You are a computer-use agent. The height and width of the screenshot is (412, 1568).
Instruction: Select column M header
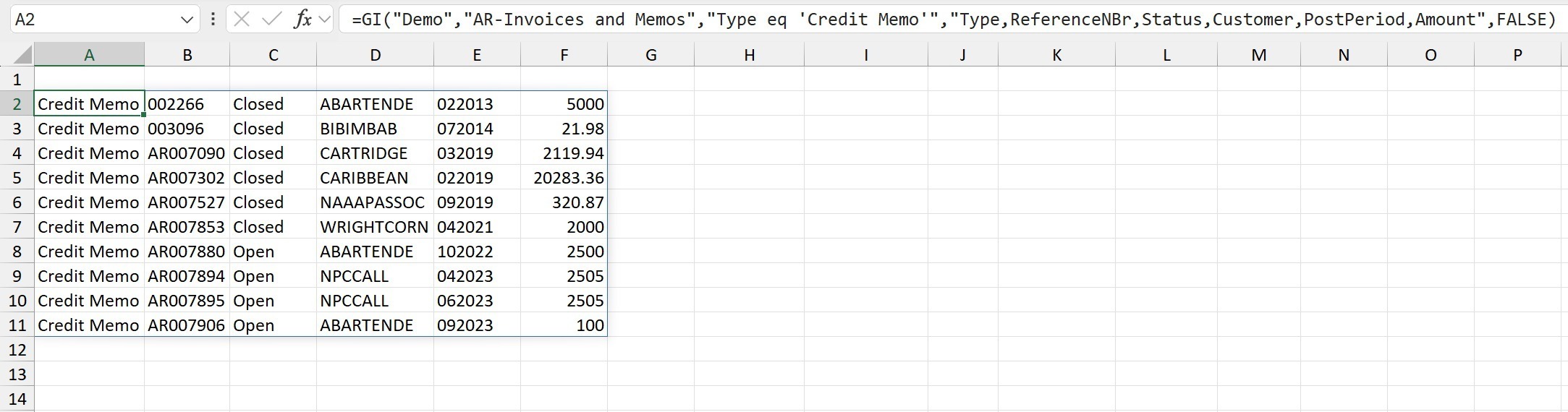pos(1258,56)
